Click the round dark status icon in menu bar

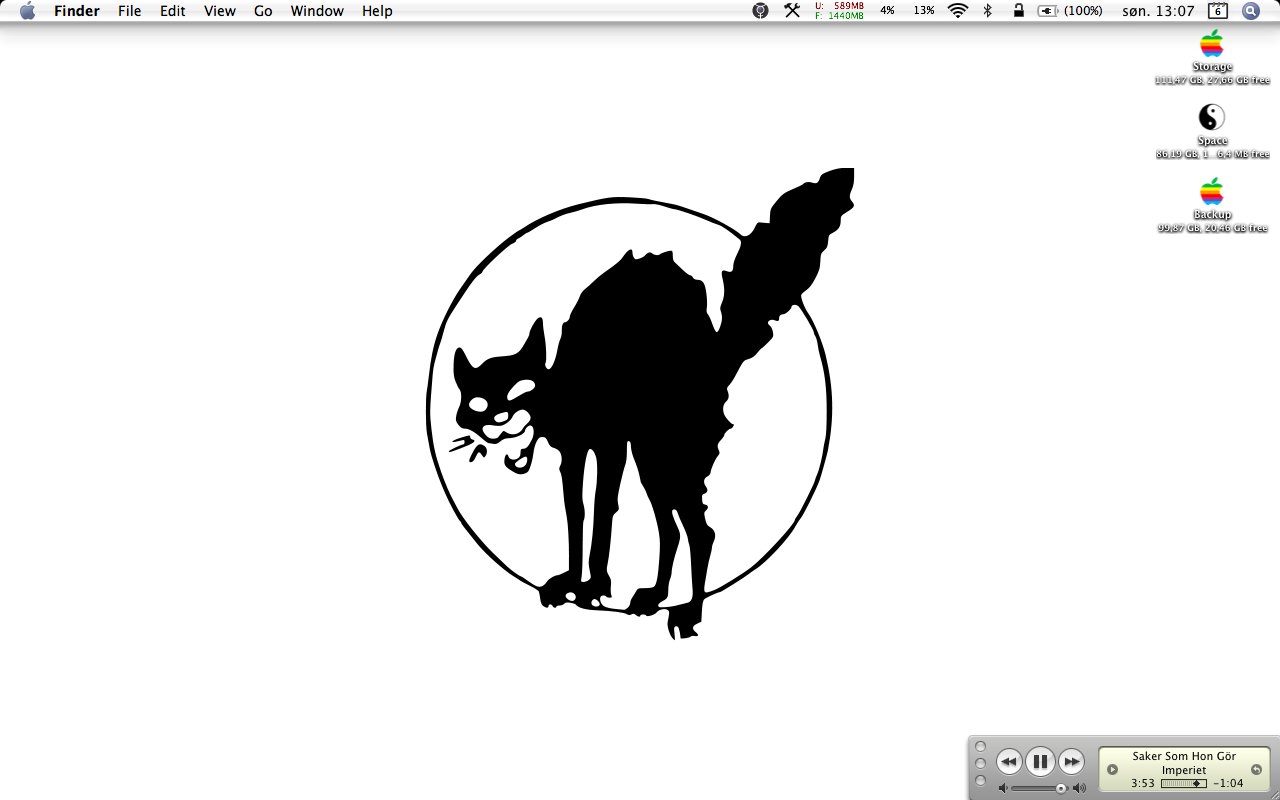point(760,11)
